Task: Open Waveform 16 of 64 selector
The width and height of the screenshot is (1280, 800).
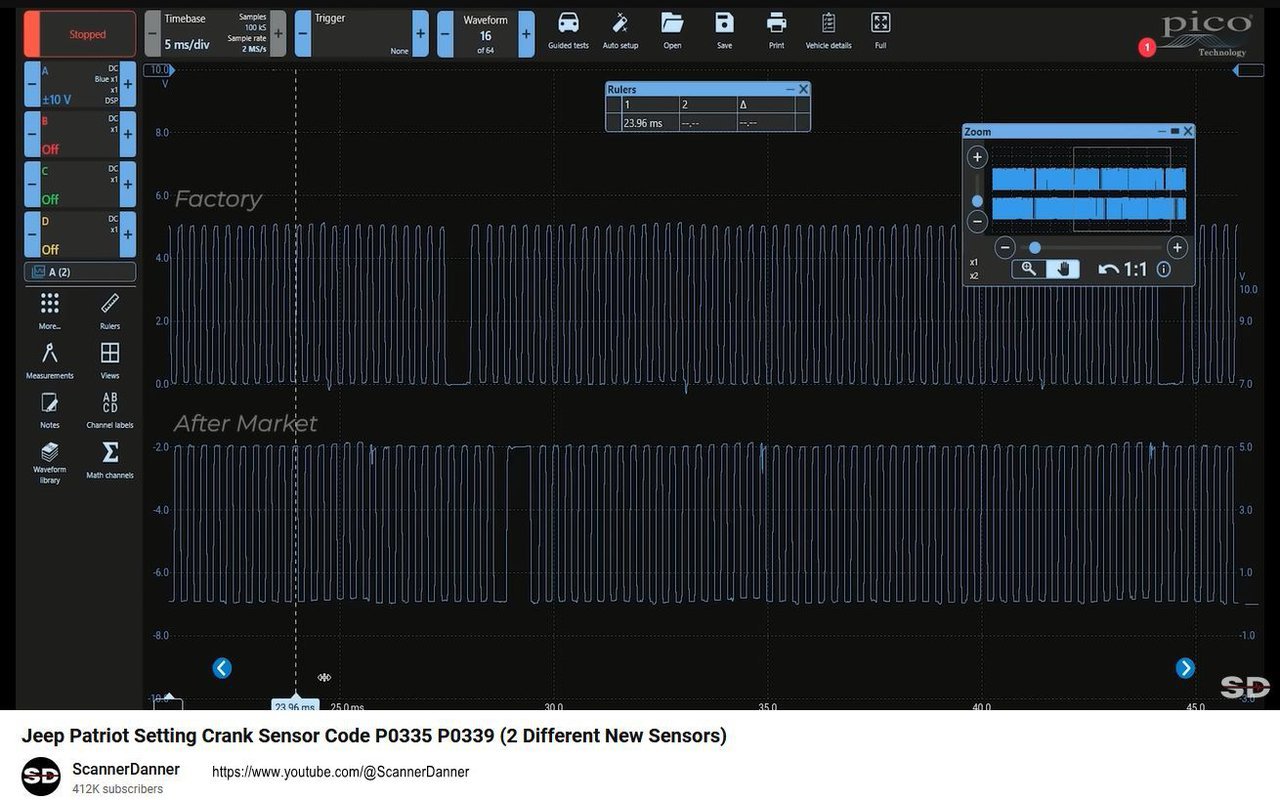Action: click(x=485, y=34)
